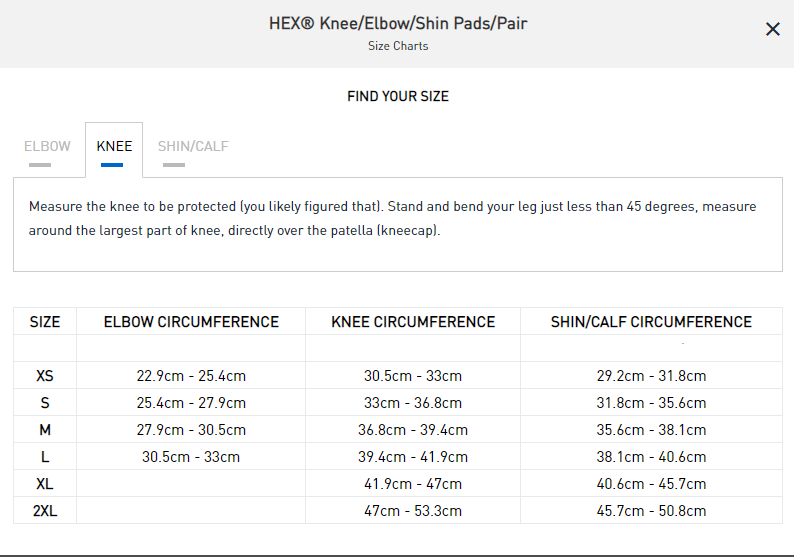Click elbow value 30.5cm - 33cm
This screenshot has height=557, width=794.
pos(191,457)
